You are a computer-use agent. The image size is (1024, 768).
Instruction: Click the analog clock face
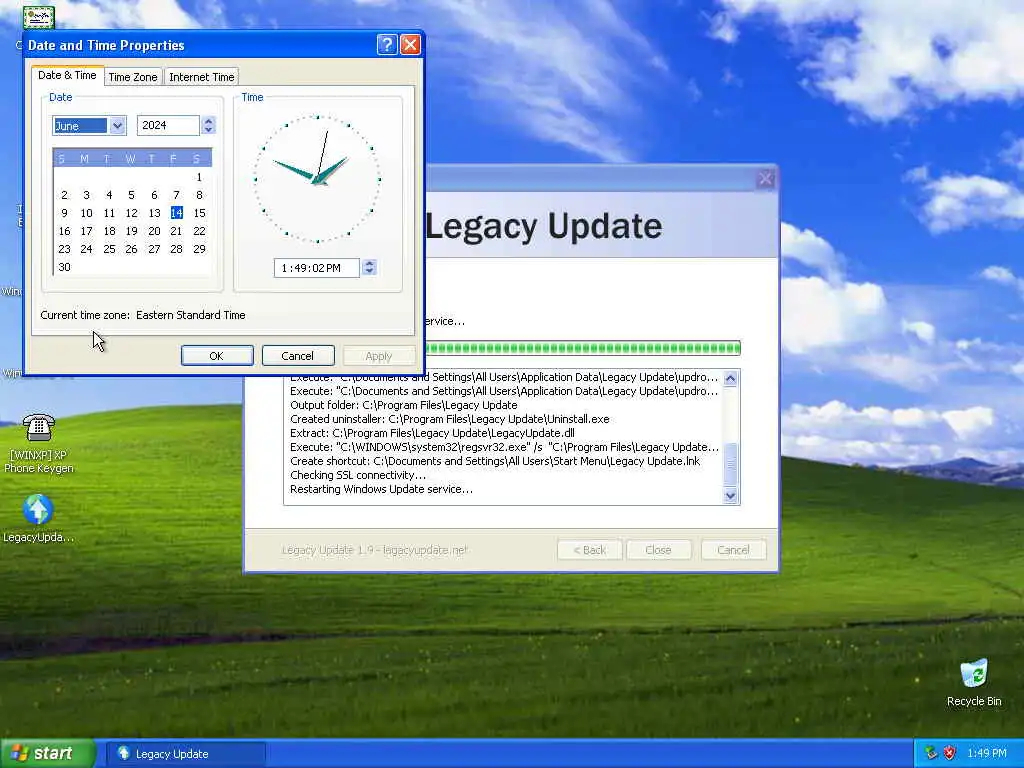(317, 179)
